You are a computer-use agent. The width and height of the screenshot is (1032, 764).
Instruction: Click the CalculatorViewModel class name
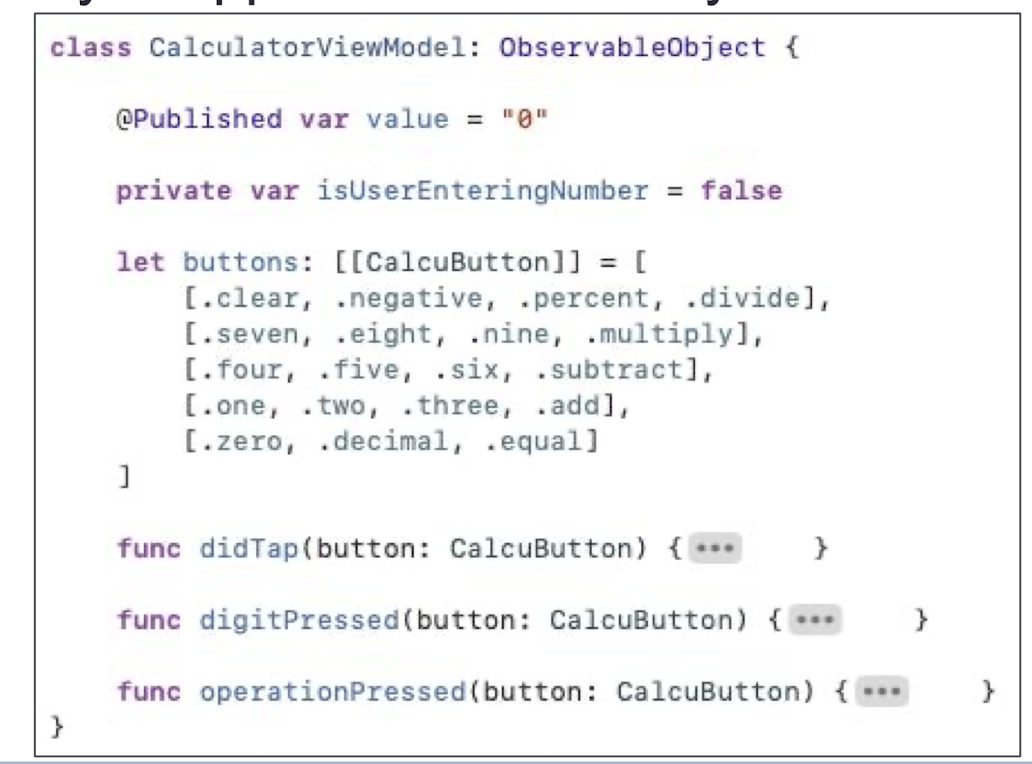pyautogui.click(x=308, y=48)
